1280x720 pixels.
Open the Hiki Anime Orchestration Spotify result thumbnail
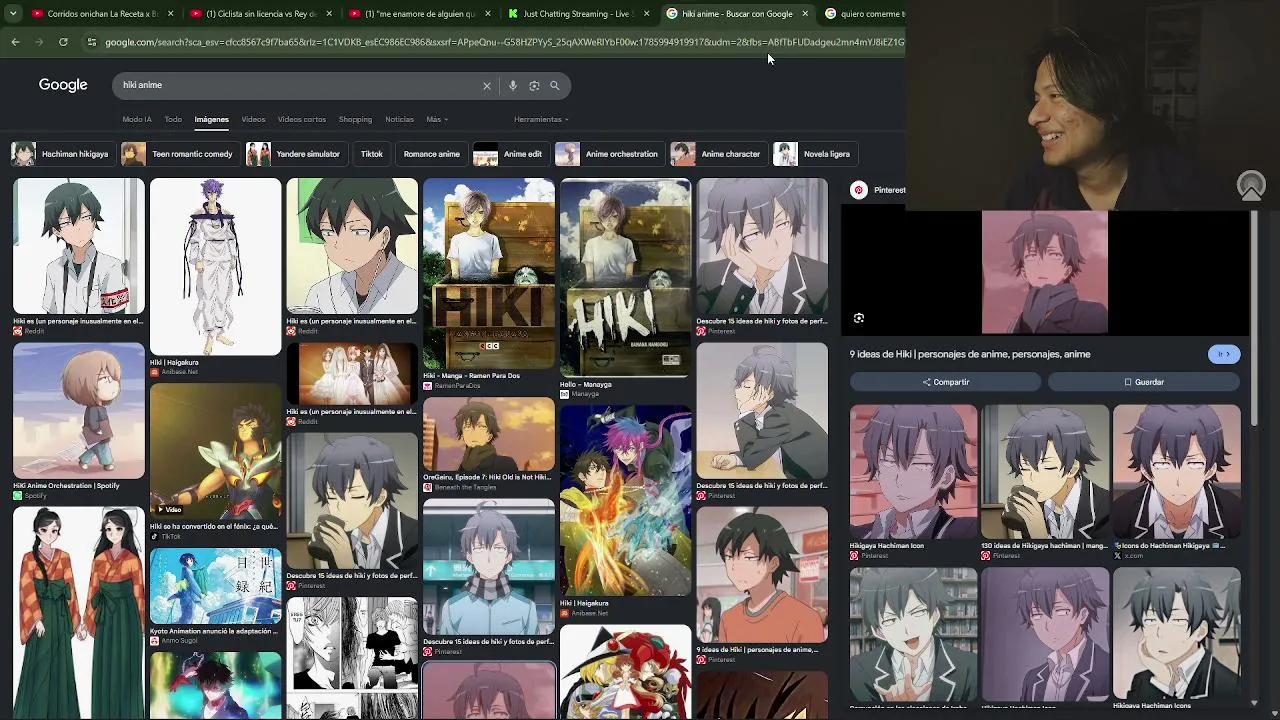coord(79,410)
